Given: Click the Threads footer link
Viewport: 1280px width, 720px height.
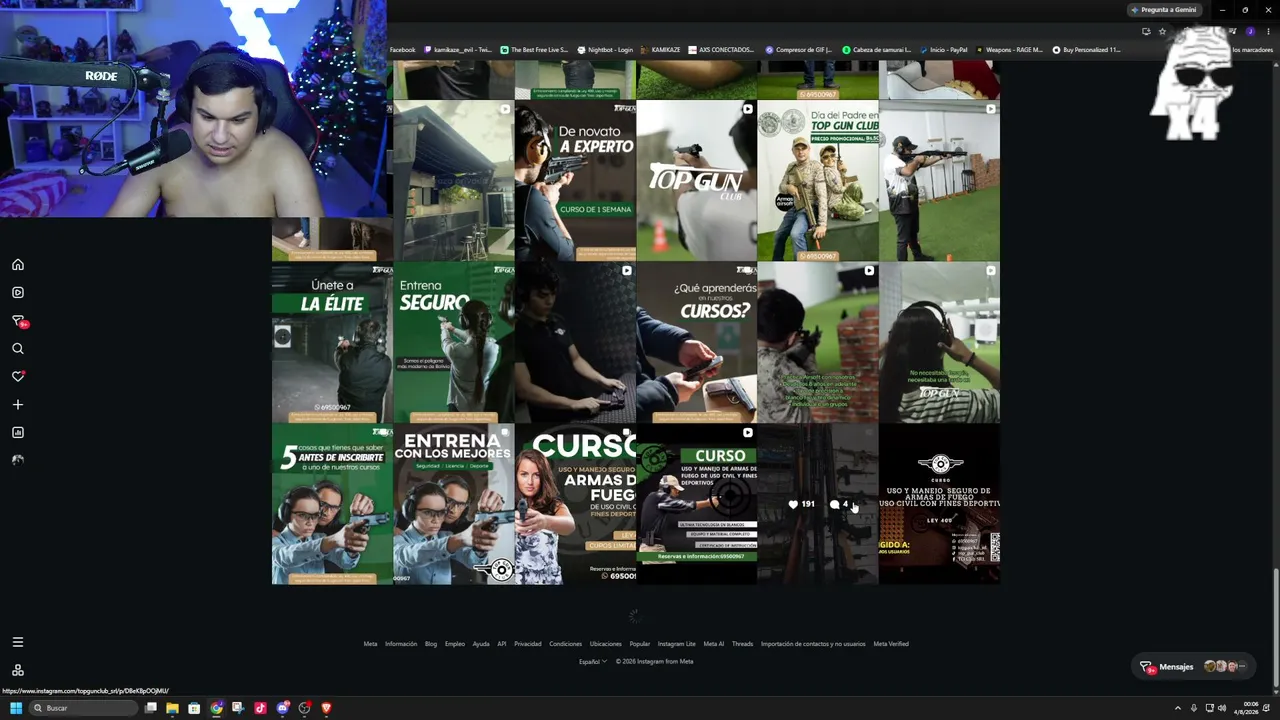Looking at the screenshot, I should coord(742,644).
